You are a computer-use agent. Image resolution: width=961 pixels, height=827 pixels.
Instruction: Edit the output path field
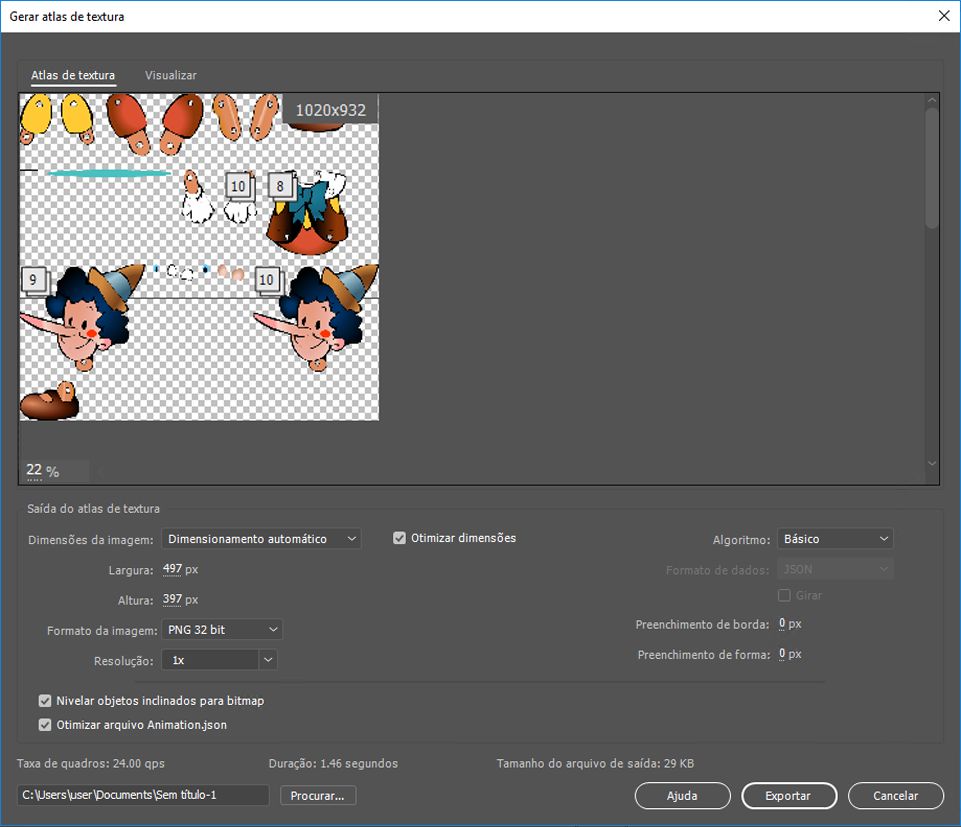pyautogui.click(x=143, y=795)
